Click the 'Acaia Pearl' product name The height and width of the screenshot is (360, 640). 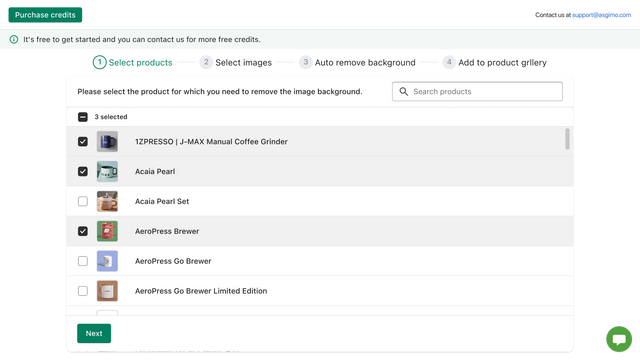[155, 171]
